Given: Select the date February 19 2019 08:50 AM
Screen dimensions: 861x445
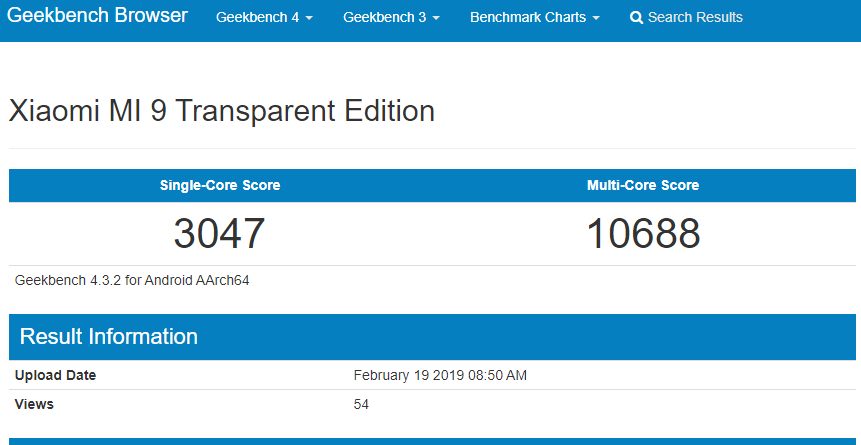Looking at the screenshot, I should [x=440, y=376].
